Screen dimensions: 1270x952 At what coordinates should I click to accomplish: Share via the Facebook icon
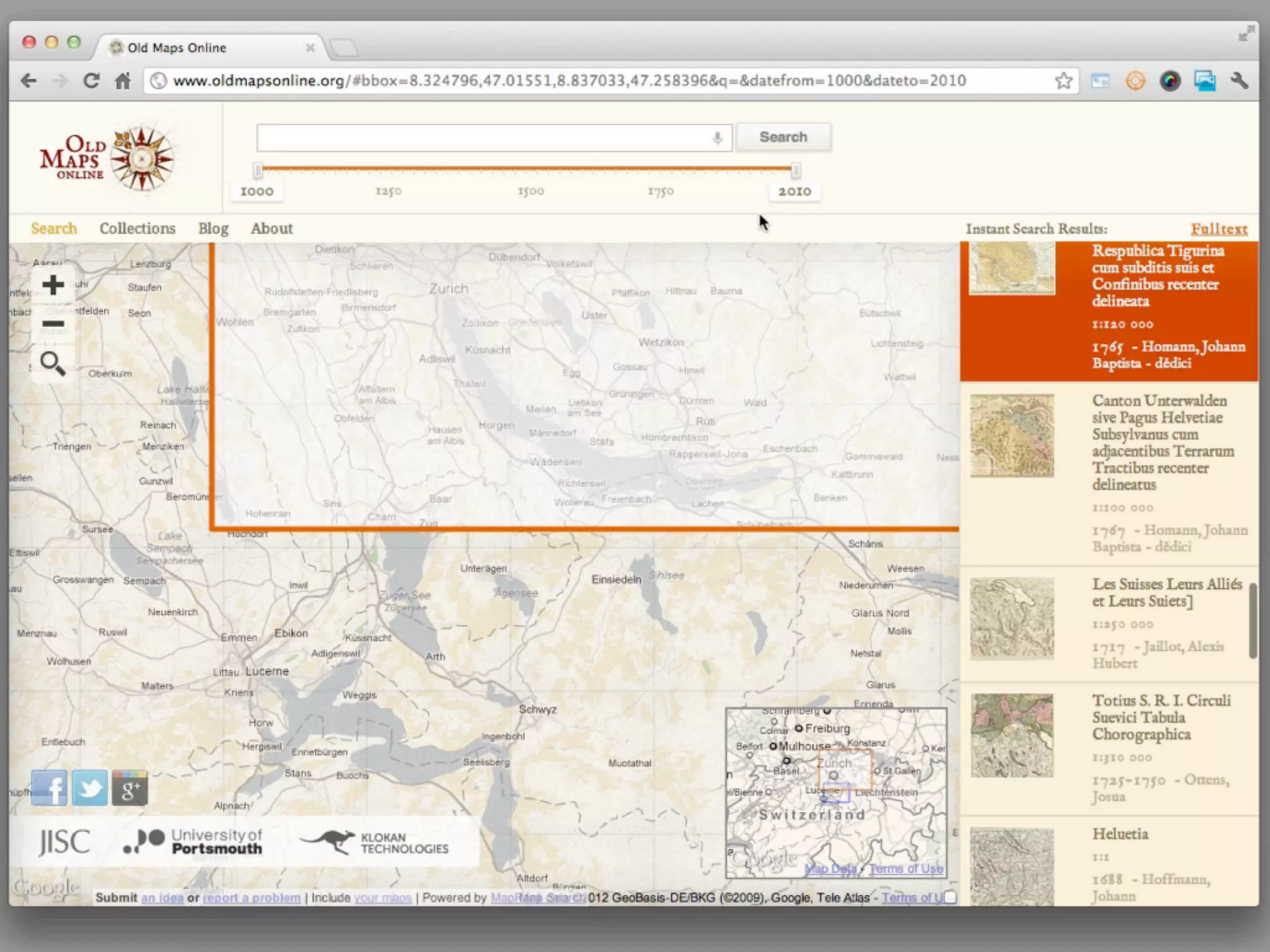tap(49, 788)
